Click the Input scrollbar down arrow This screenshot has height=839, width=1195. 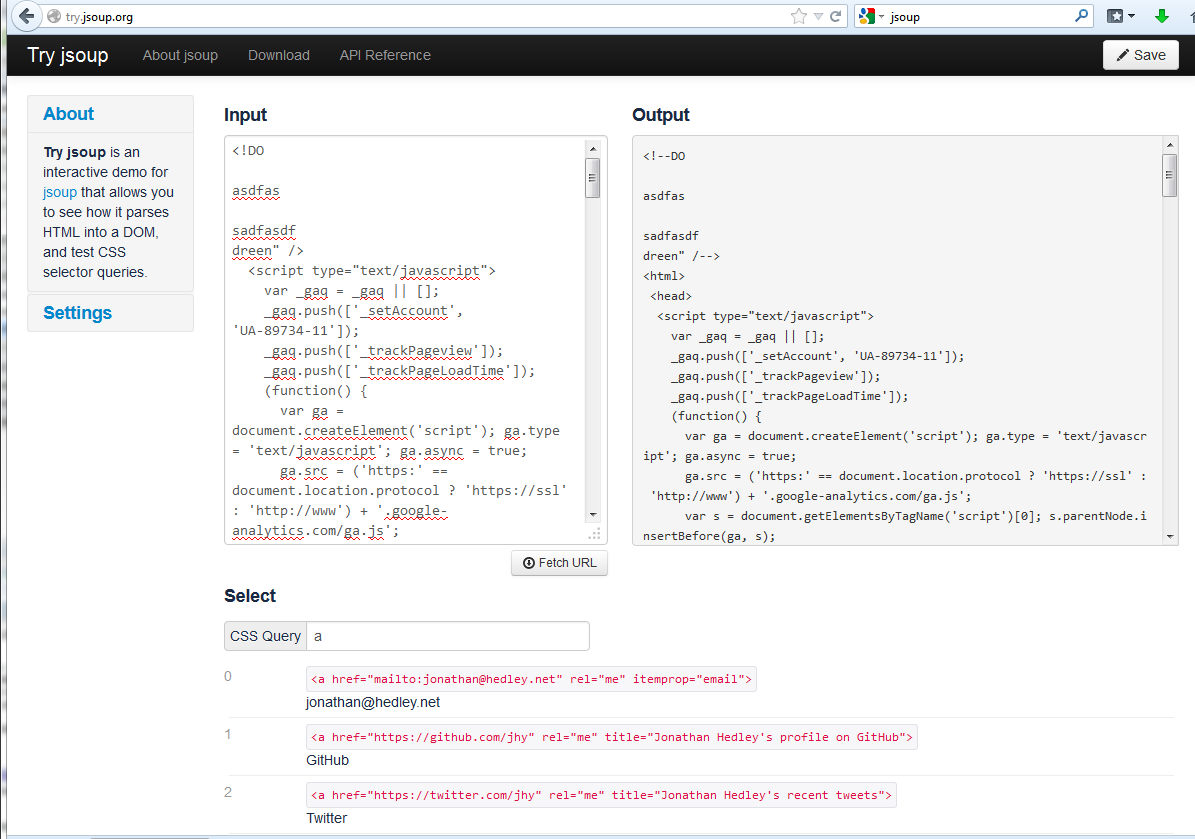tap(592, 515)
